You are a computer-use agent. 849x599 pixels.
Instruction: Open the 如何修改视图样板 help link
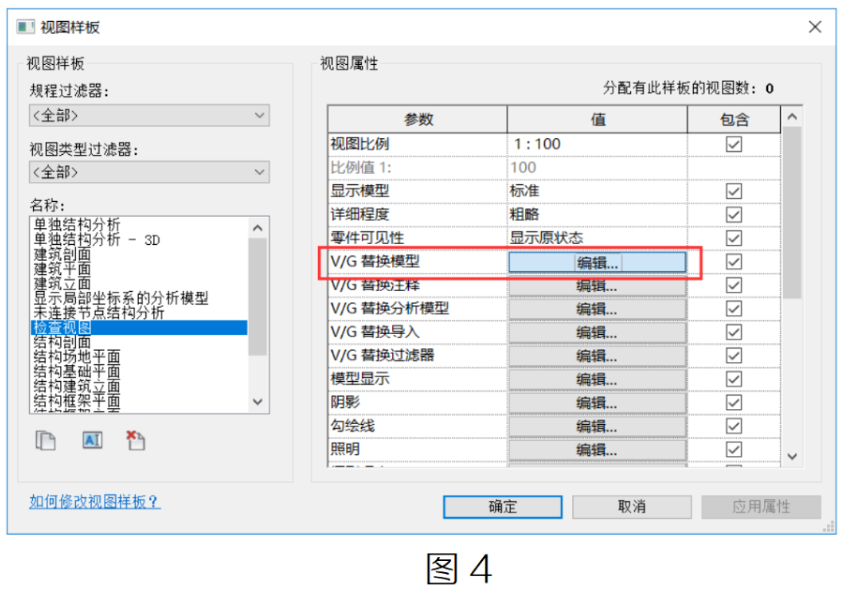95,502
